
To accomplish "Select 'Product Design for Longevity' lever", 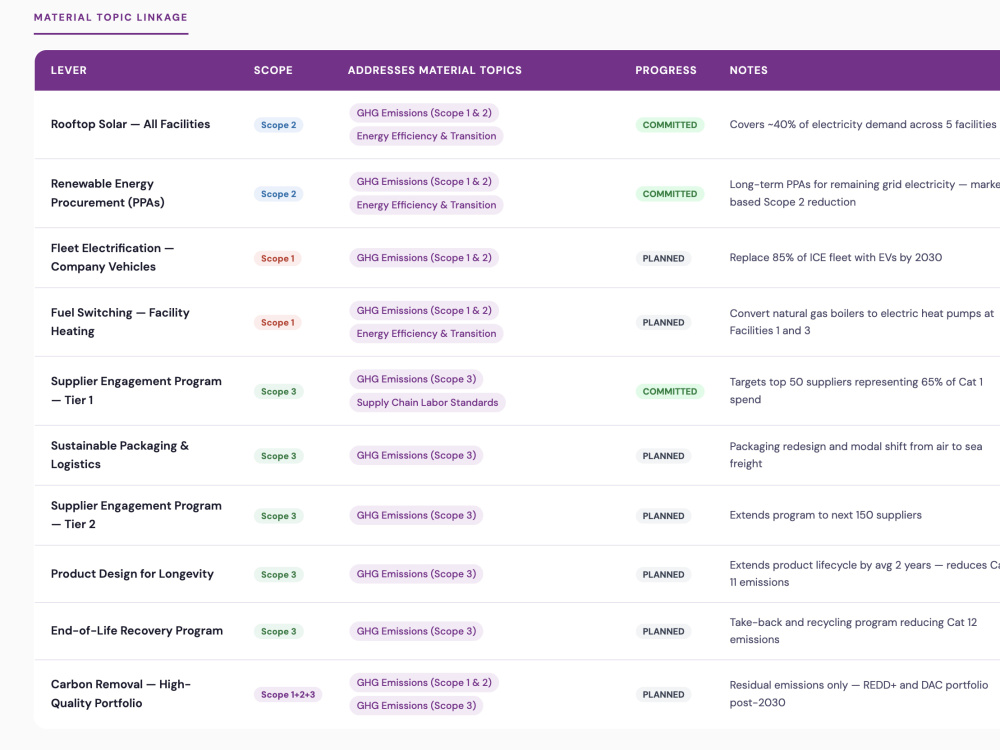I will tap(132, 573).
